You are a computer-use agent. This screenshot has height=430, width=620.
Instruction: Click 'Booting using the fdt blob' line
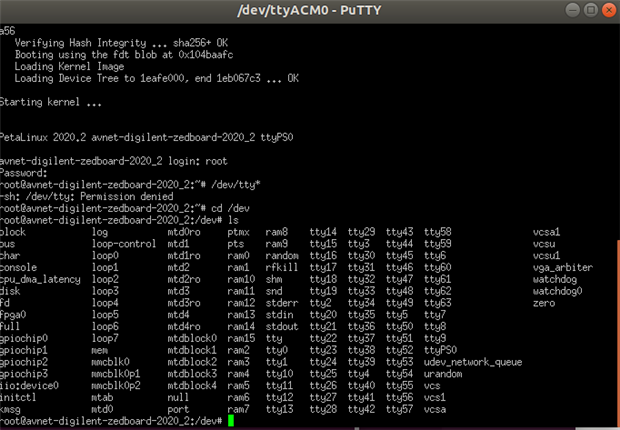pyautogui.click(x=124, y=55)
